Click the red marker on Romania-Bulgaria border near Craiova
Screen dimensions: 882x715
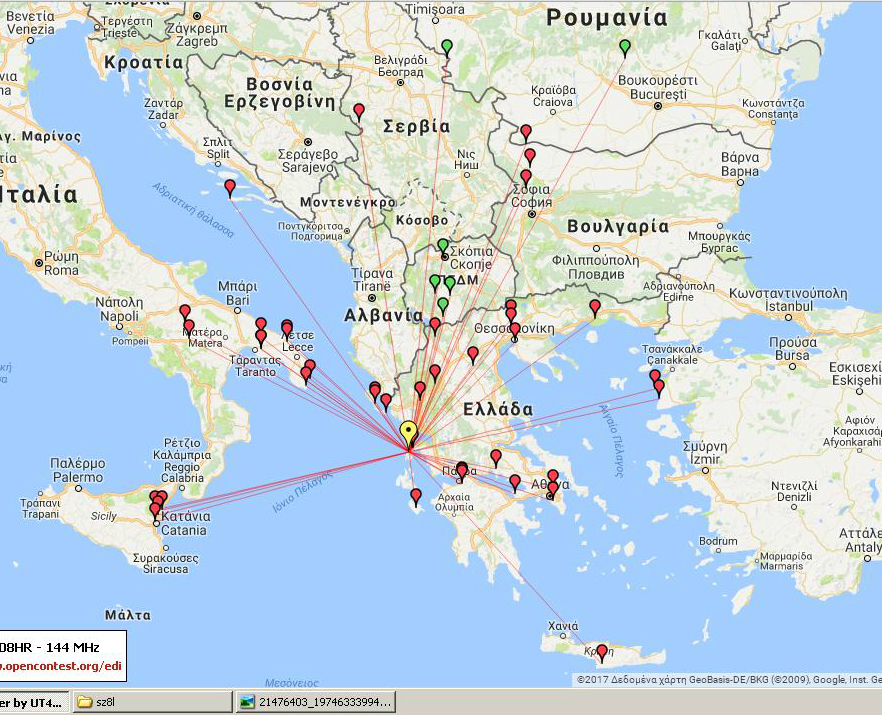(x=525, y=133)
